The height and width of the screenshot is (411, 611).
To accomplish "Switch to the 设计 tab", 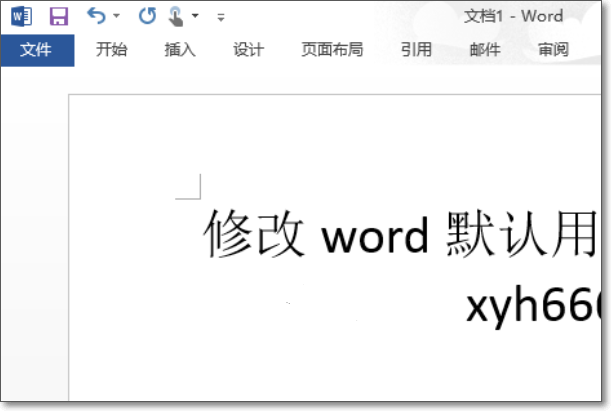I will tap(249, 50).
